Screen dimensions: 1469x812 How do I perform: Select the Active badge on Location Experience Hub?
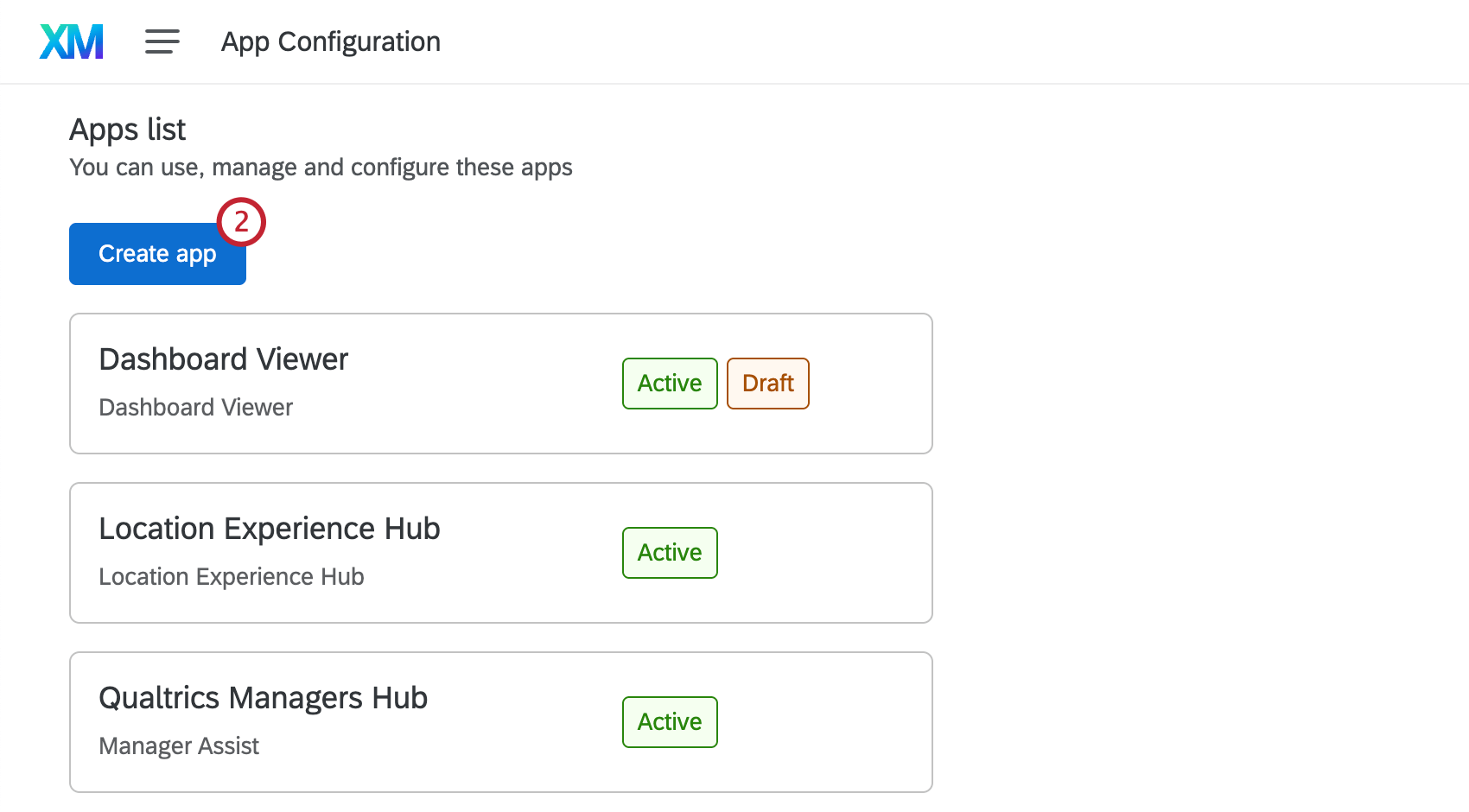[669, 552]
